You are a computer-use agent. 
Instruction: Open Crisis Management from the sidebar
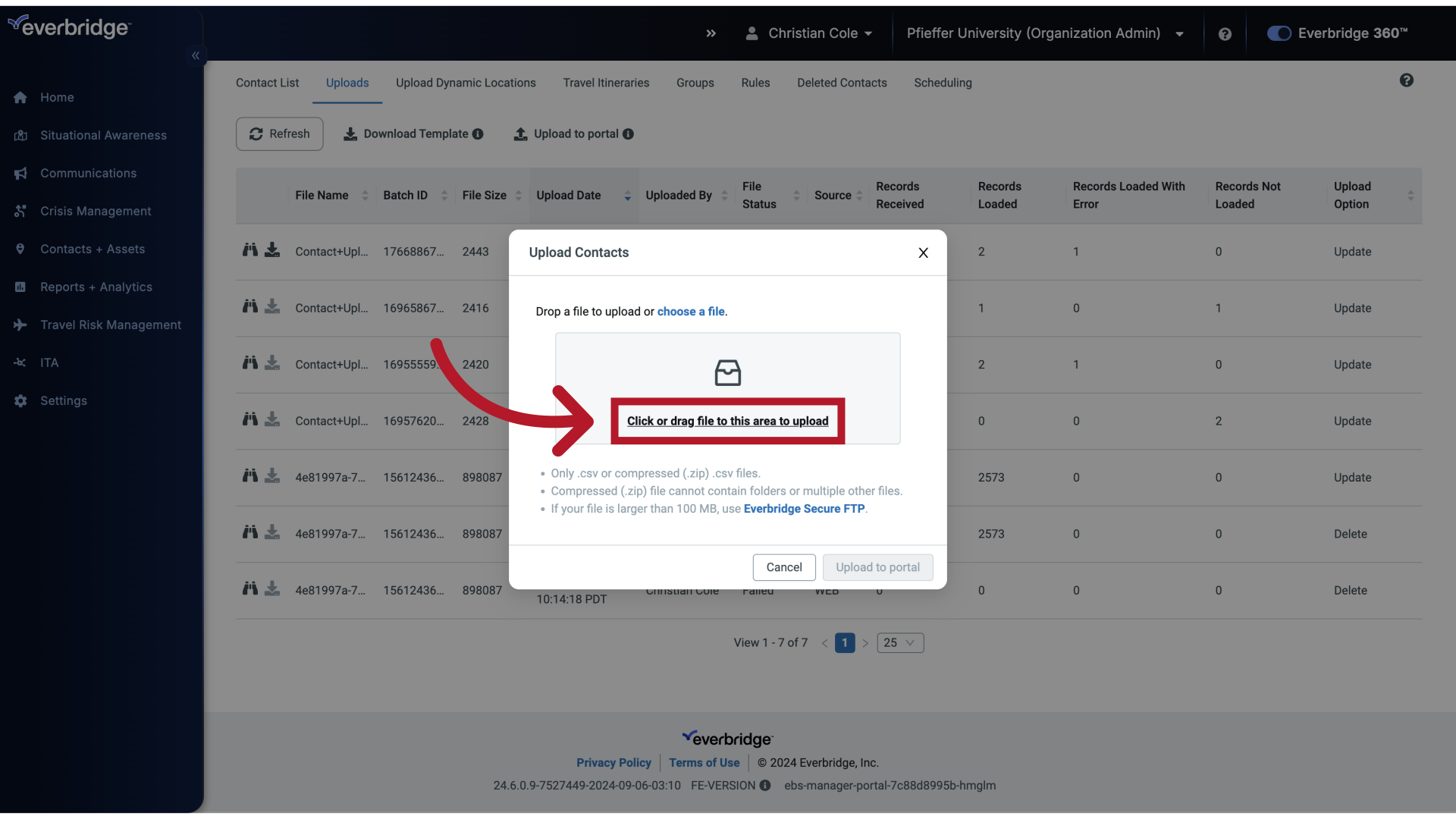[96, 211]
